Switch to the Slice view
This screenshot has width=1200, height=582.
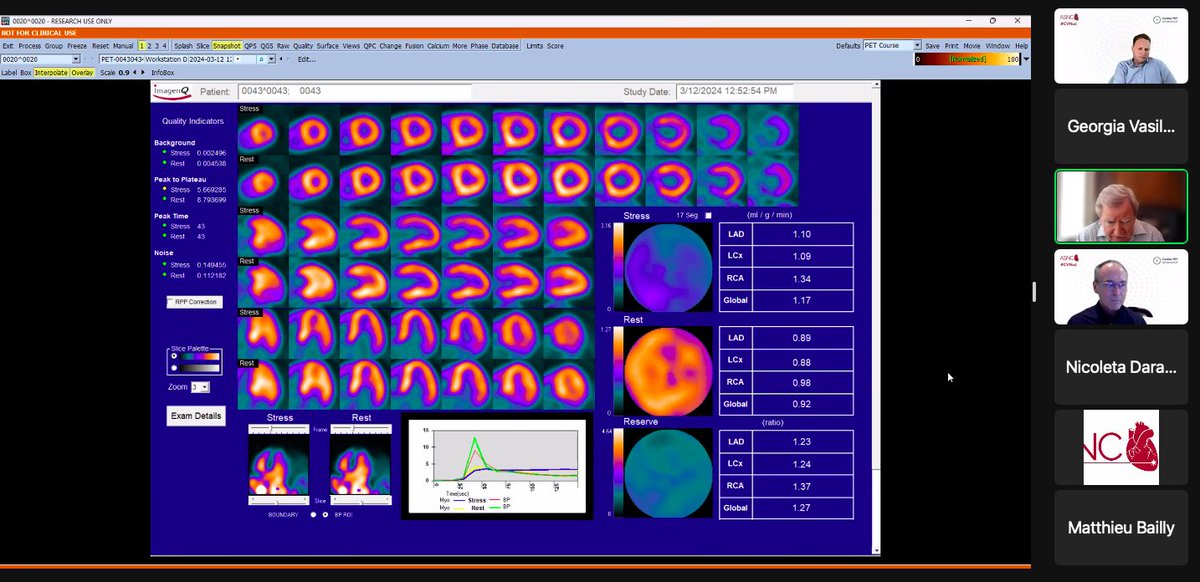click(203, 46)
